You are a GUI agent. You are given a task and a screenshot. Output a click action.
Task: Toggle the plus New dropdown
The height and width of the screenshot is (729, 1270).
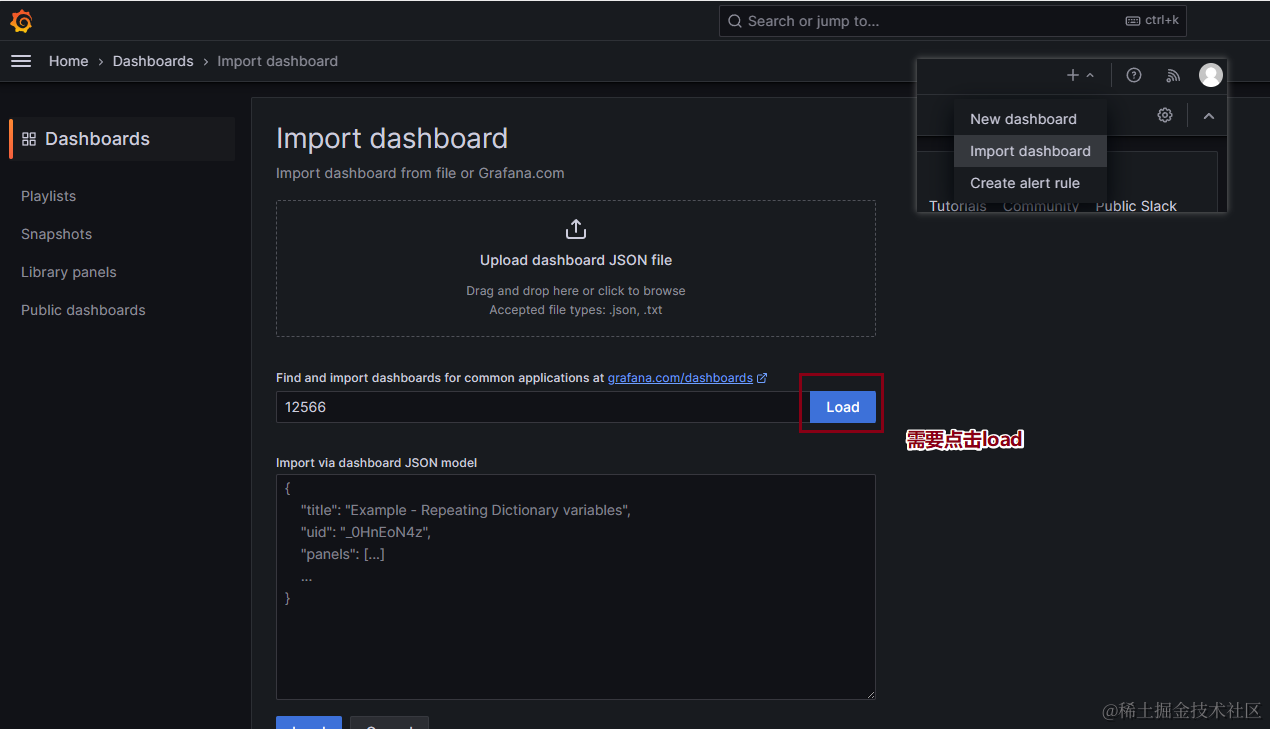coord(1080,75)
